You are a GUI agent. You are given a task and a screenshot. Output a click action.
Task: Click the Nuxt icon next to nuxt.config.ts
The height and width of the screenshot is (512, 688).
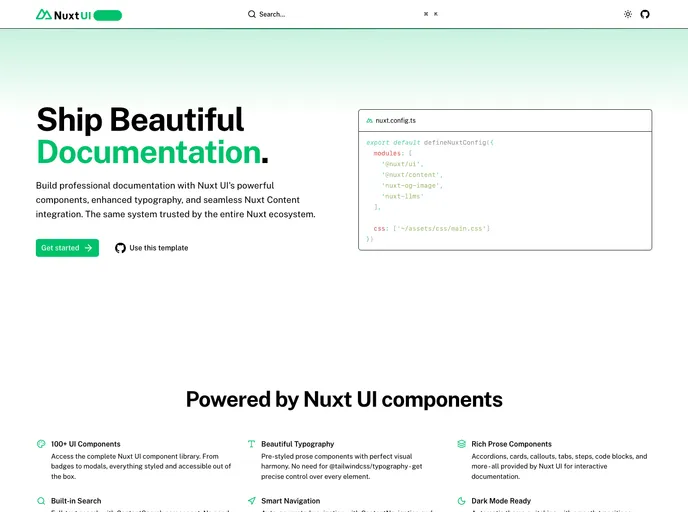(369, 120)
